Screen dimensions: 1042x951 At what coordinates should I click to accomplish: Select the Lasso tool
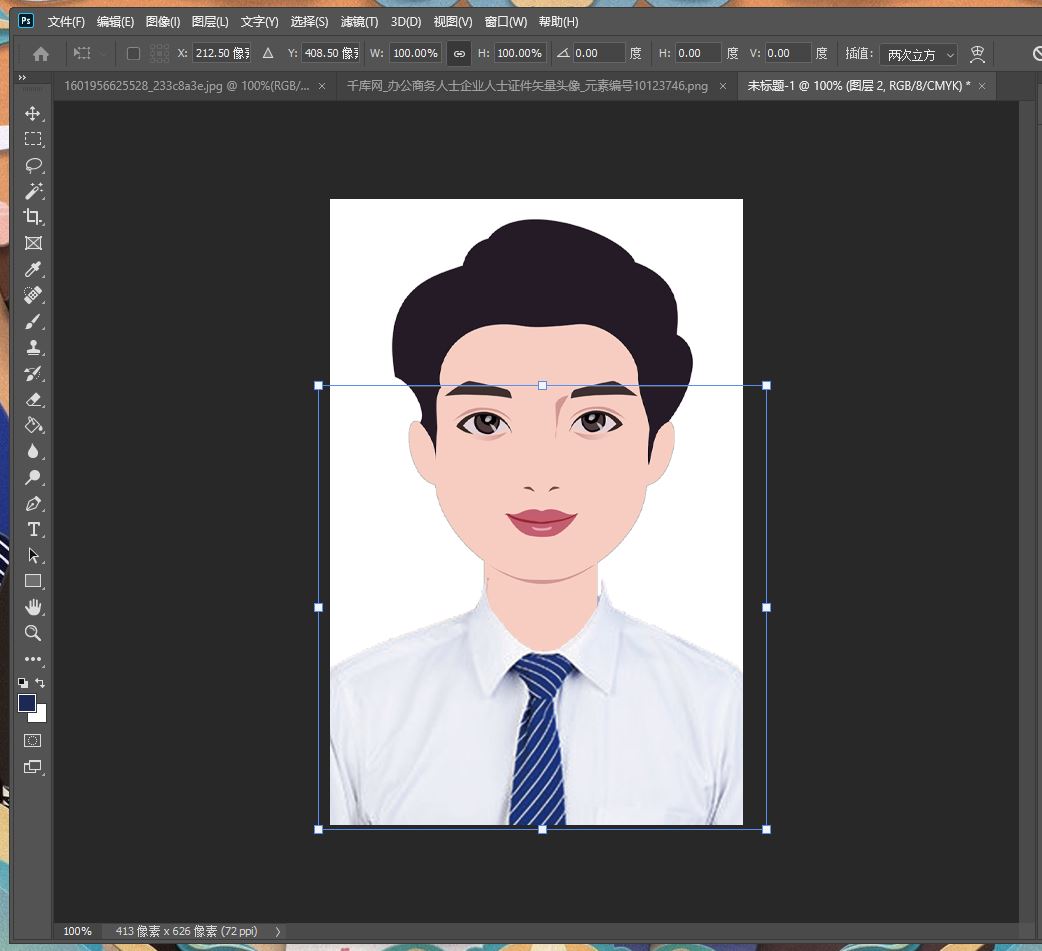point(33,166)
